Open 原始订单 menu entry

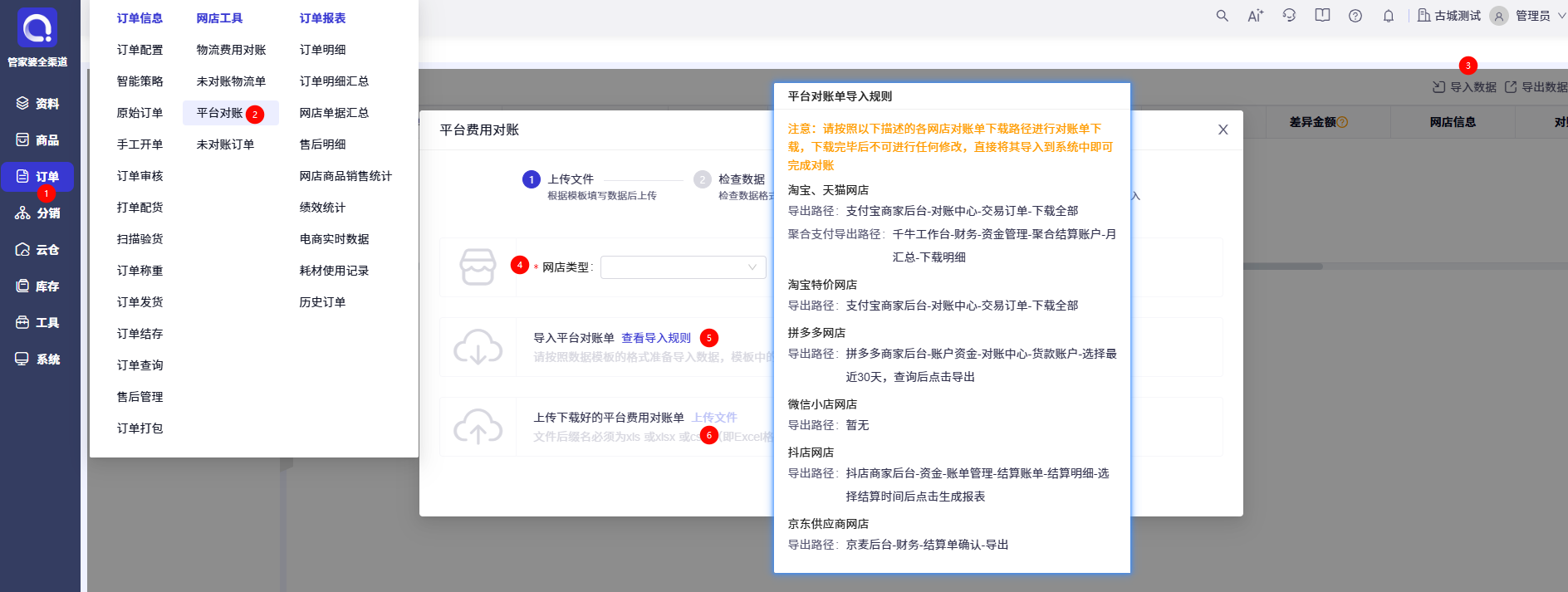tap(140, 113)
